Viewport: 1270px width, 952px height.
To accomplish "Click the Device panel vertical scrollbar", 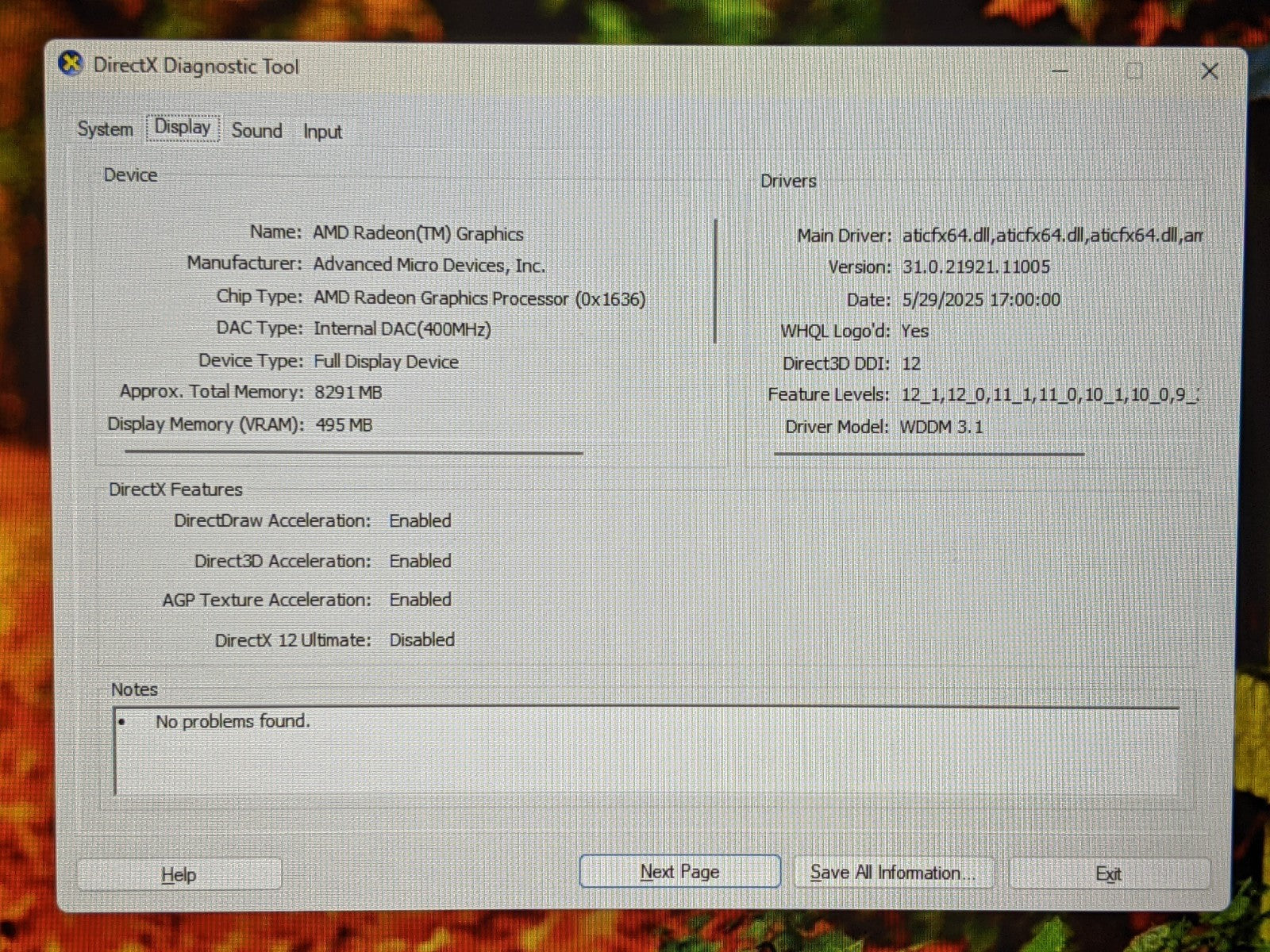I will pos(716,282).
